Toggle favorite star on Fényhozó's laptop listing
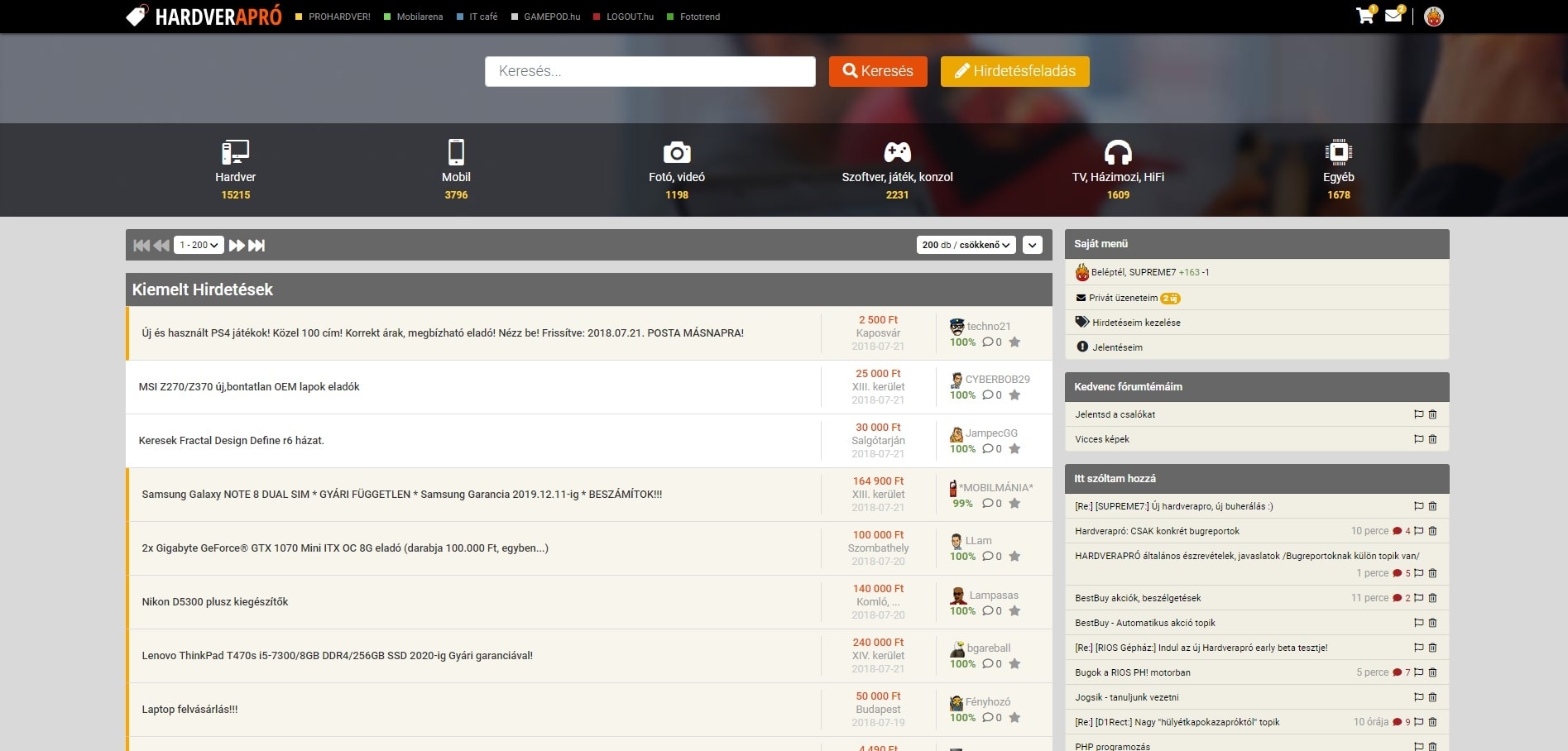The width and height of the screenshot is (1568, 751). (1014, 717)
